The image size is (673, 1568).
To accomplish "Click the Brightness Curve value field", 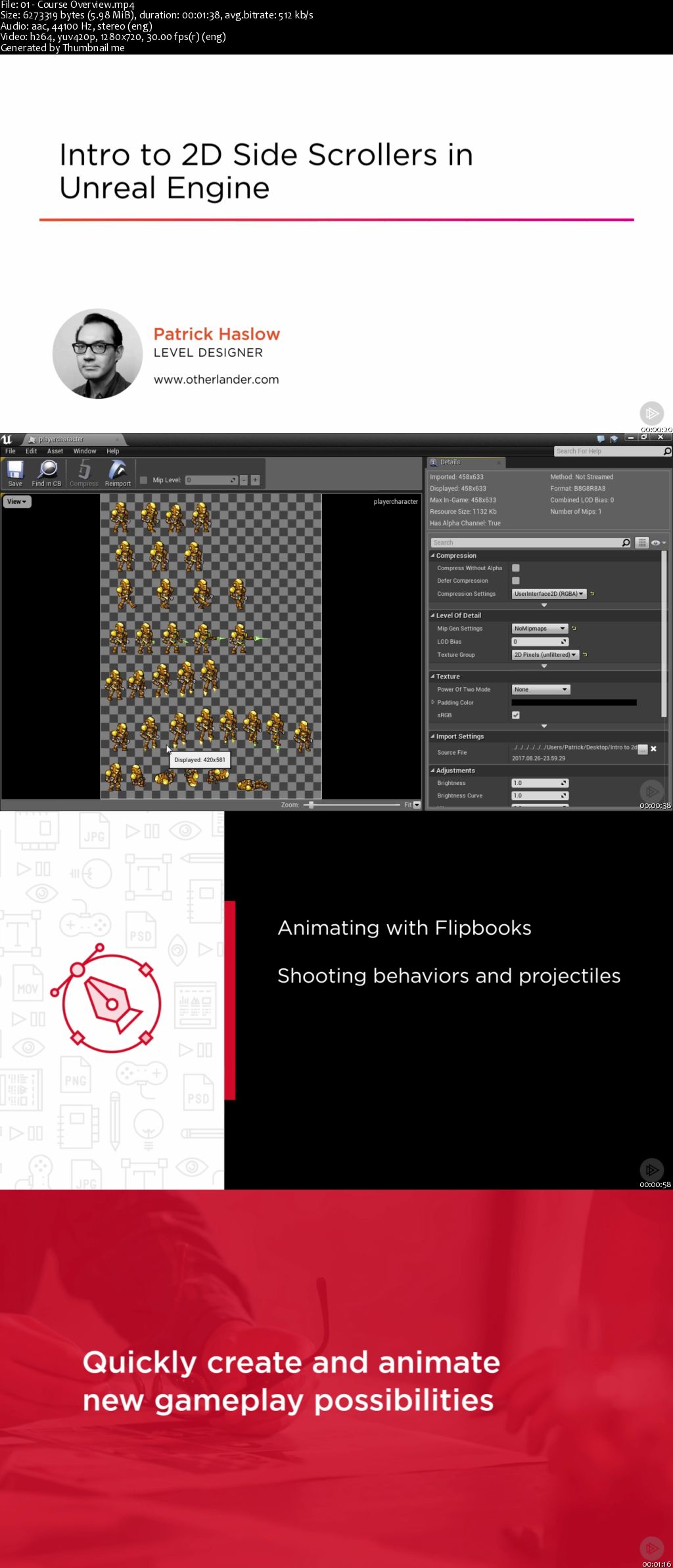I will (x=540, y=795).
